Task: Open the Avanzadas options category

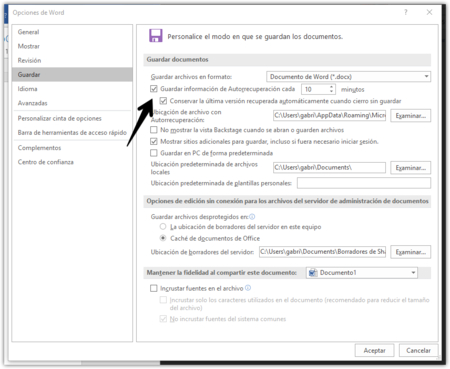Action: coord(72,103)
